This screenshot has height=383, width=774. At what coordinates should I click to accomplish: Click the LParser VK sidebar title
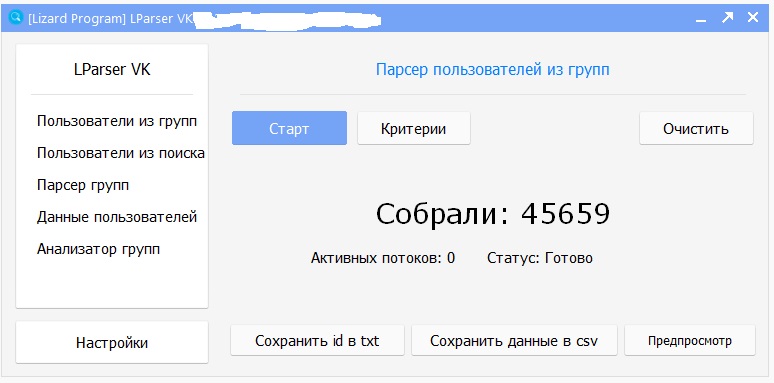pos(112,70)
